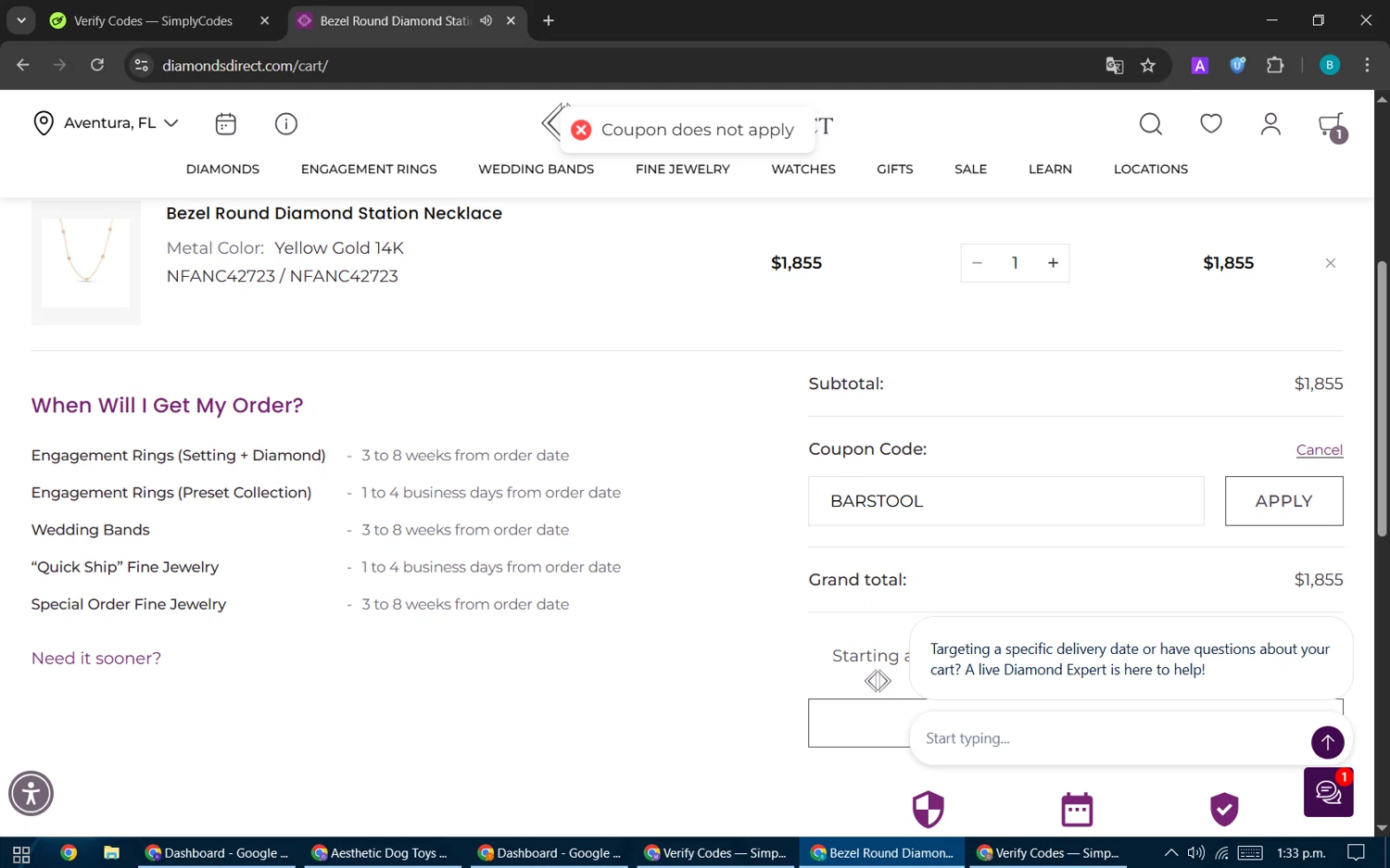Send the chat message arrow button
The width and height of the screenshot is (1390, 868).
pos(1327,741)
